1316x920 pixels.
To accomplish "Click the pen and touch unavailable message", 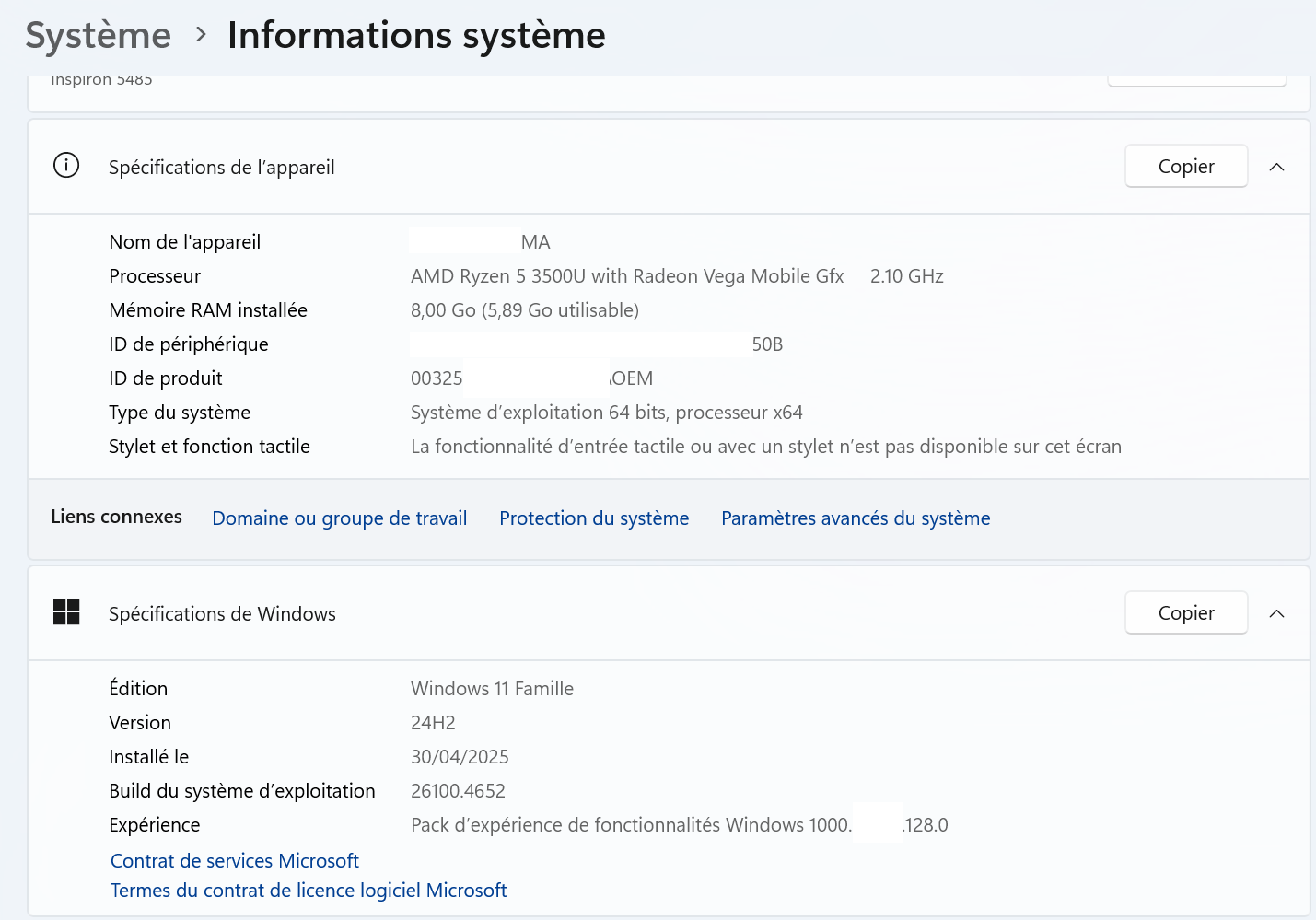I will coord(766,447).
